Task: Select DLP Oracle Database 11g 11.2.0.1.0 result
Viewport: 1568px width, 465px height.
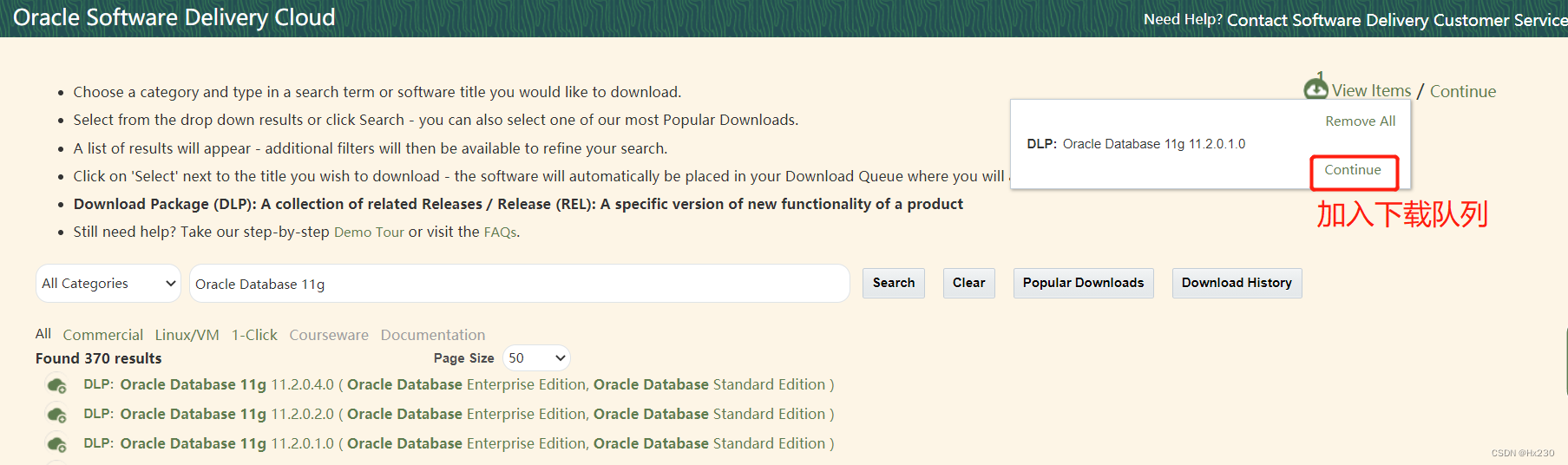Action: tap(458, 443)
